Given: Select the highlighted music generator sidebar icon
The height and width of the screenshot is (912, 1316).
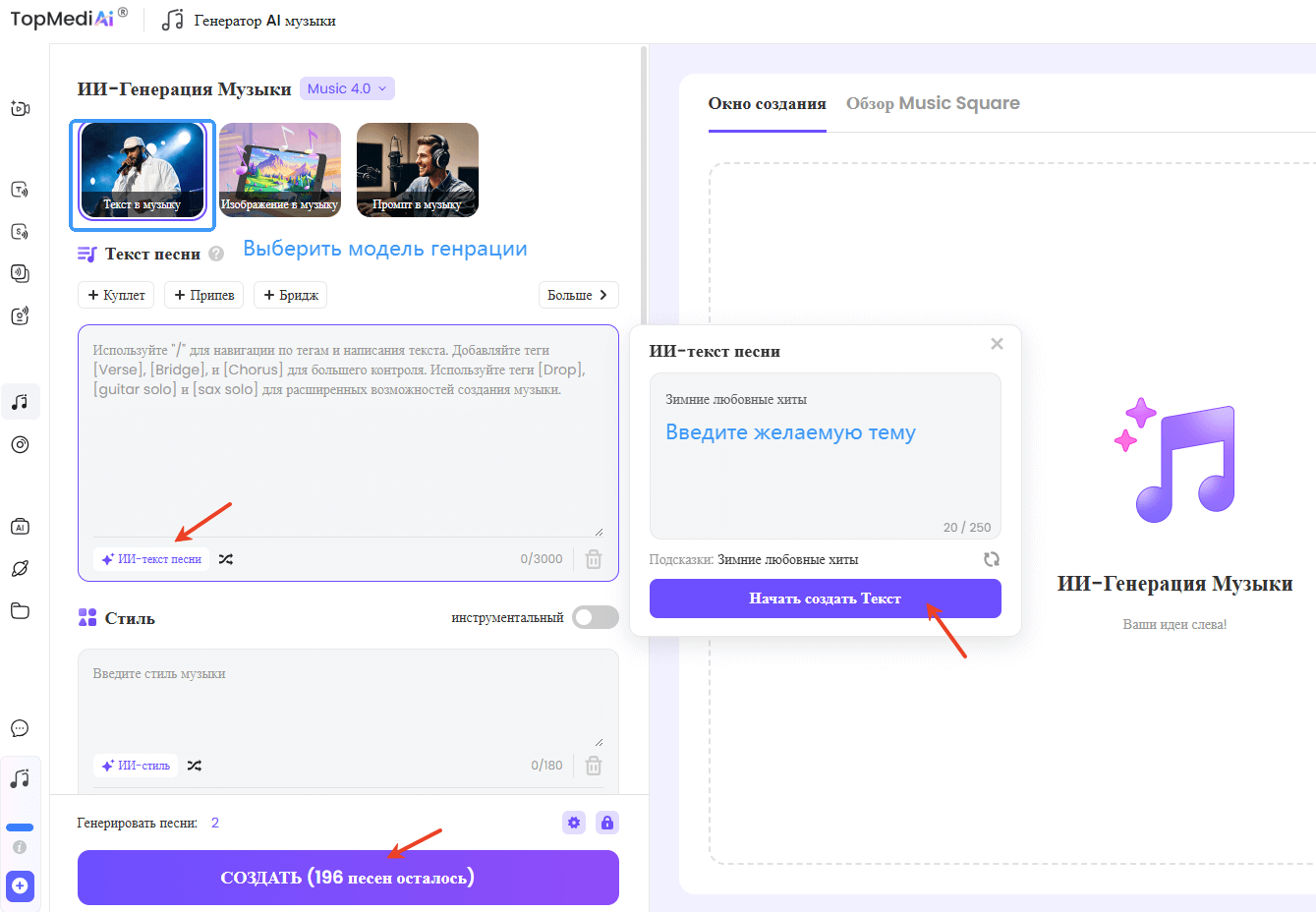Looking at the screenshot, I should coord(20,402).
